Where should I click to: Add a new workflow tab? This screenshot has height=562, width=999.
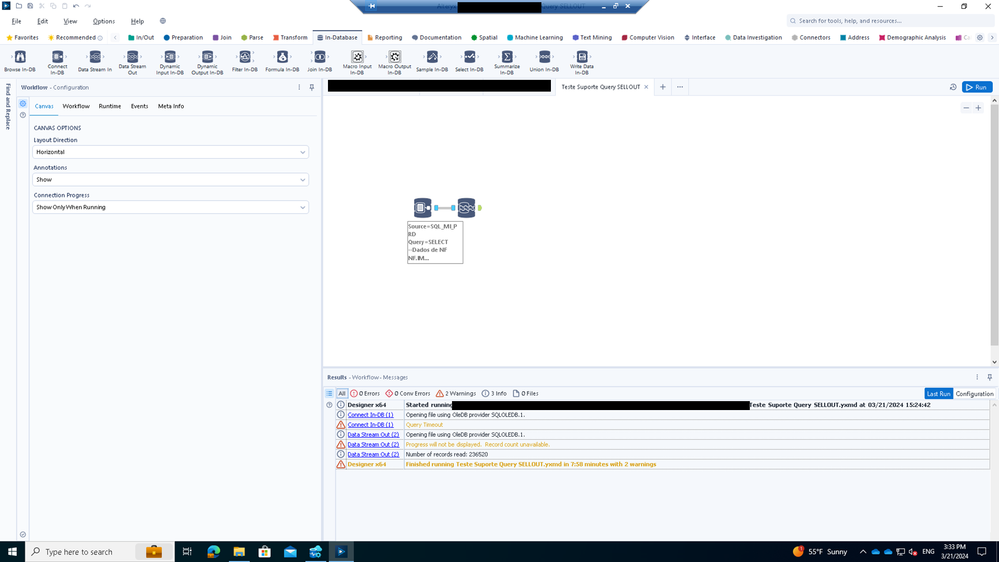point(663,87)
